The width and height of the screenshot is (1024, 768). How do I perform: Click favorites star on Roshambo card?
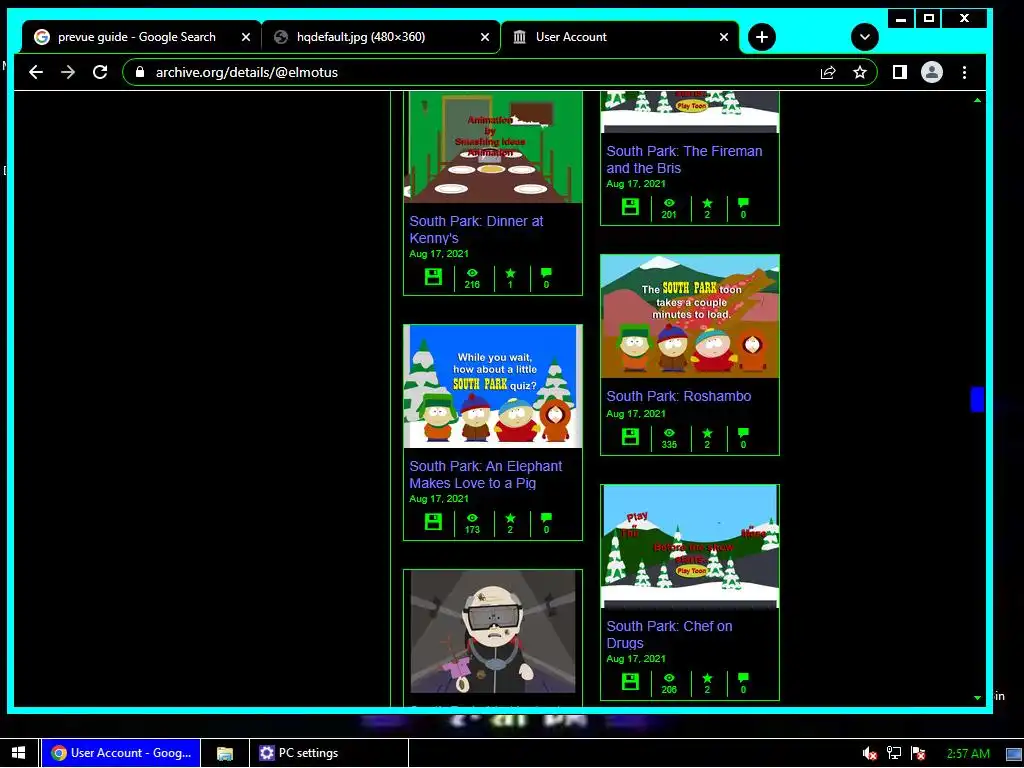click(707, 433)
